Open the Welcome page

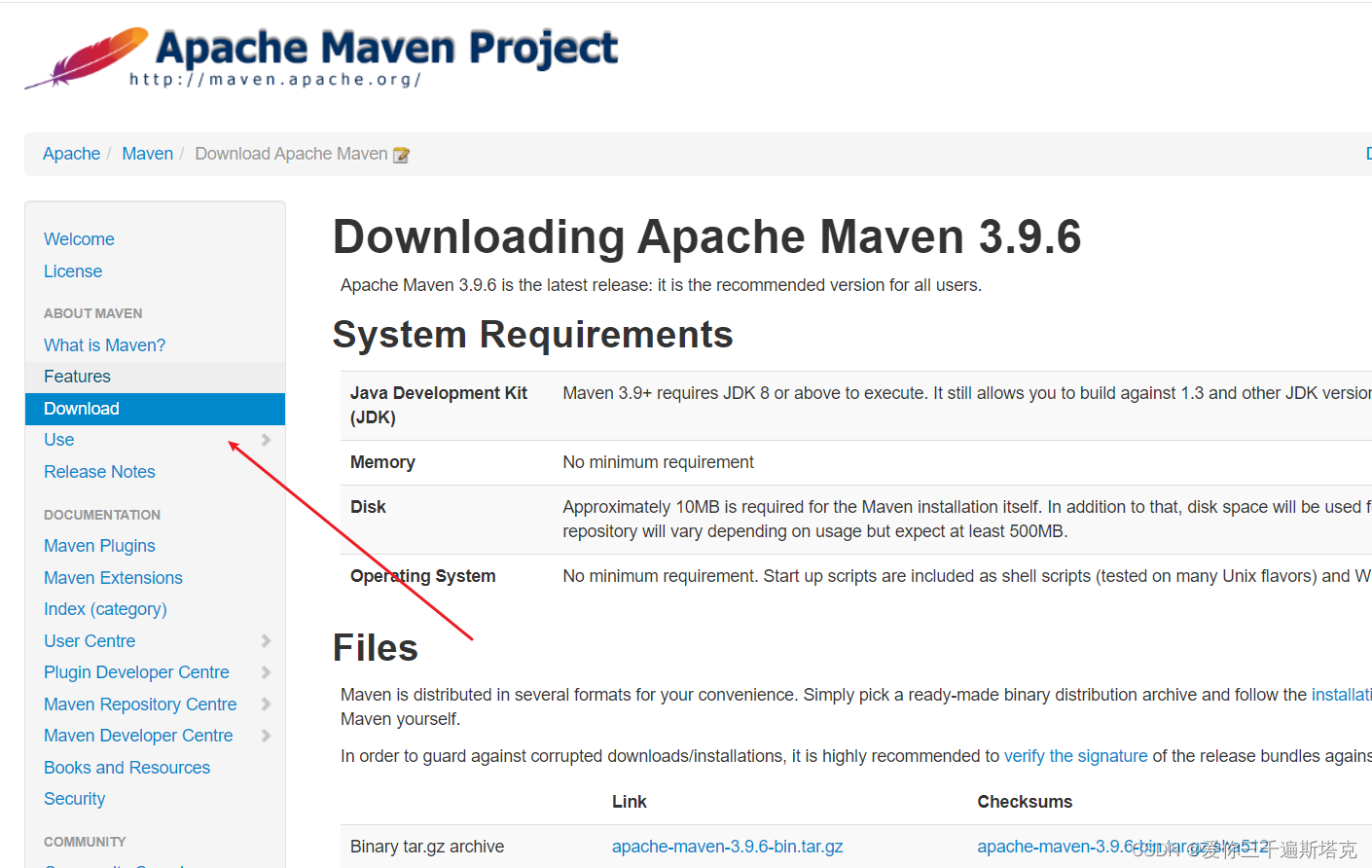tap(79, 238)
